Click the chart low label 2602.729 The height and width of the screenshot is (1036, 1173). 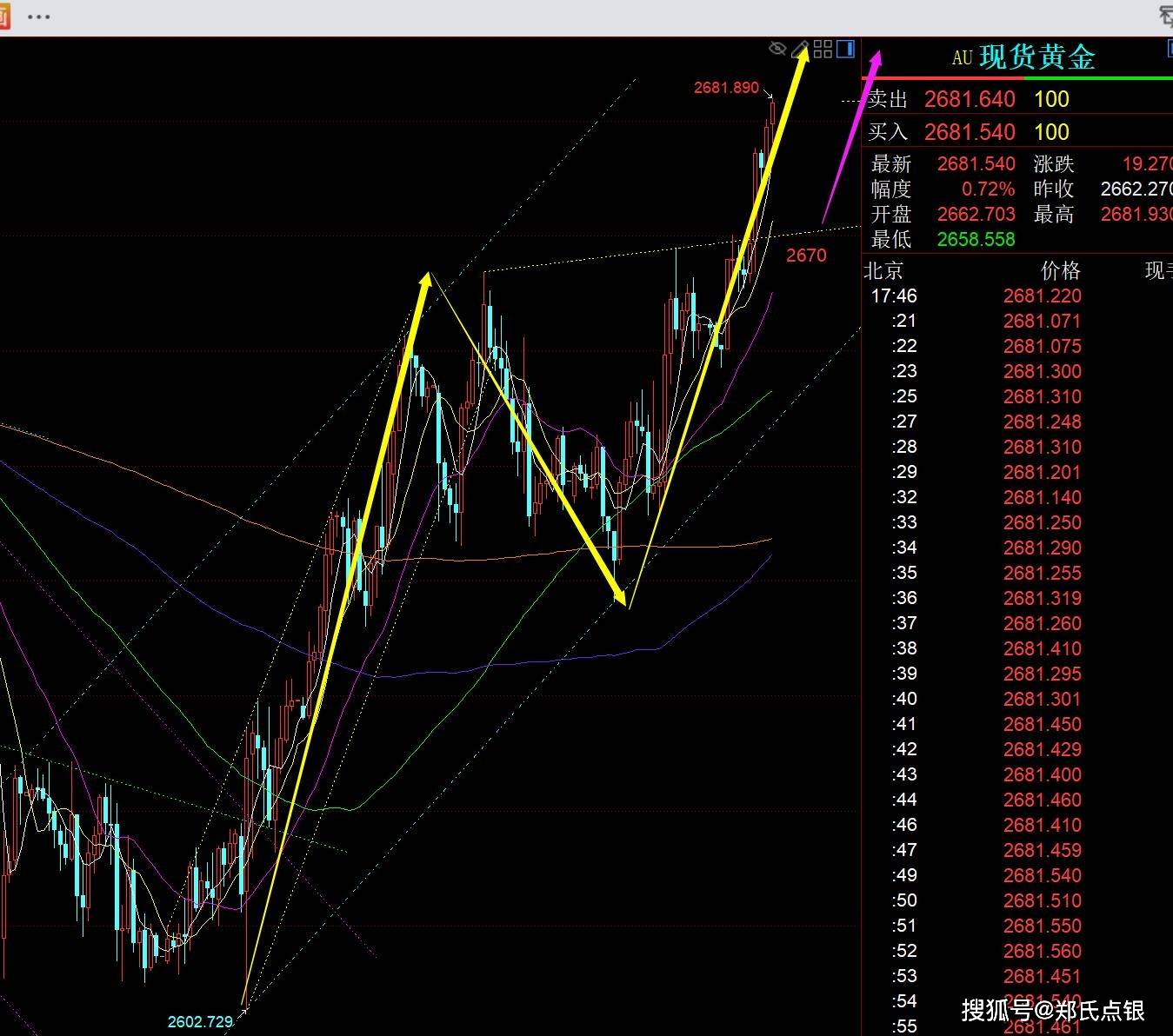(200, 1021)
